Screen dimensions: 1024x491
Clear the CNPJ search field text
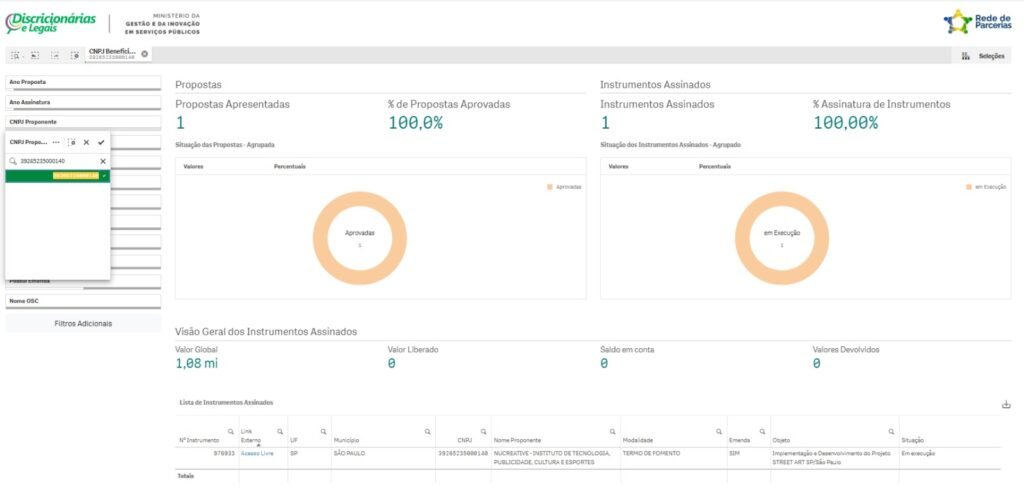click(x=102, y=161)
